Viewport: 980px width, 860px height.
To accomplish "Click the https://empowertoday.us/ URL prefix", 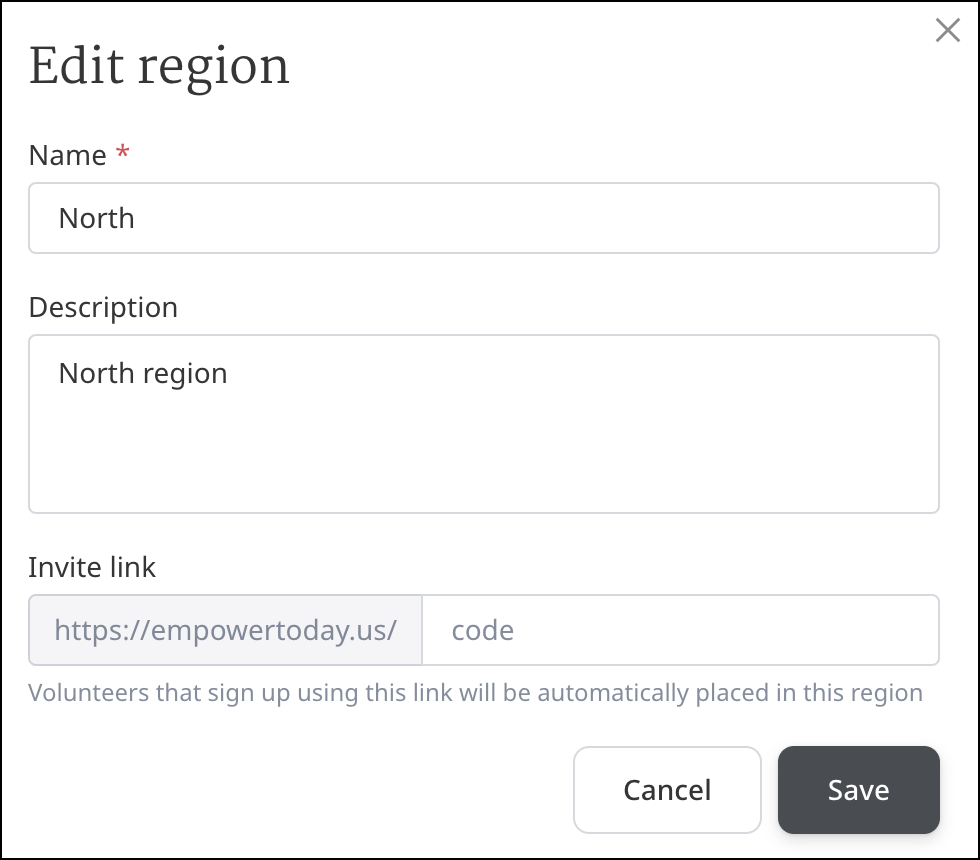I will [226, 630].
